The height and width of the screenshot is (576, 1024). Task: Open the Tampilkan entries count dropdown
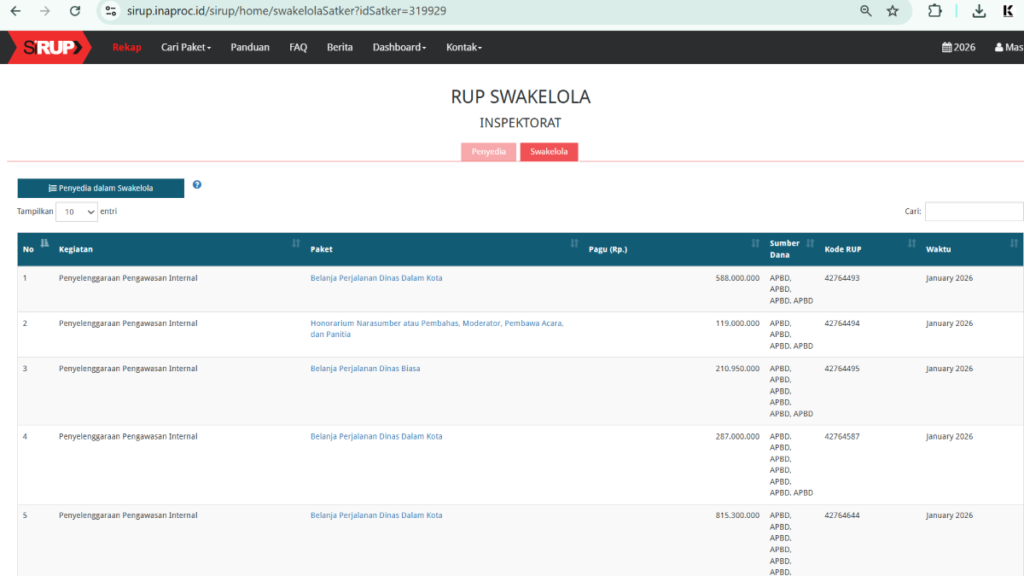click(77, 212)
